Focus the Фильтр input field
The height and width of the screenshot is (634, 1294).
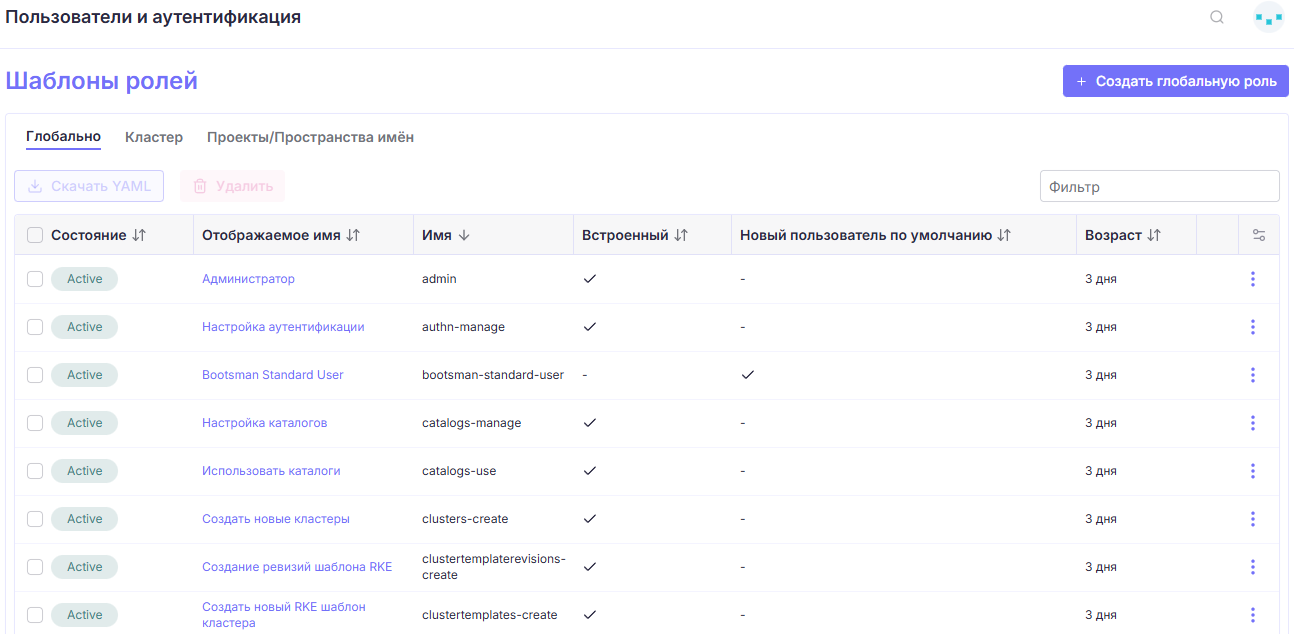[1160, 186]
